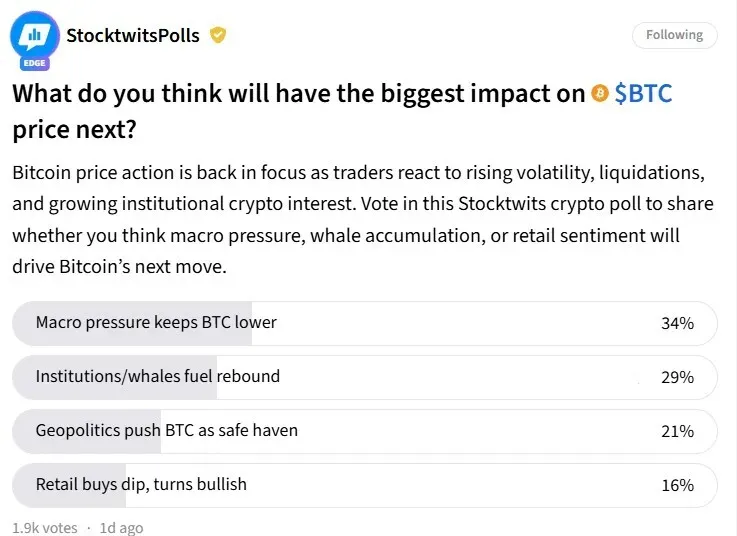Click the 1.9k votes count
Image resolution: width=737 pixels, height=536 pixels.
coord(44,527)
